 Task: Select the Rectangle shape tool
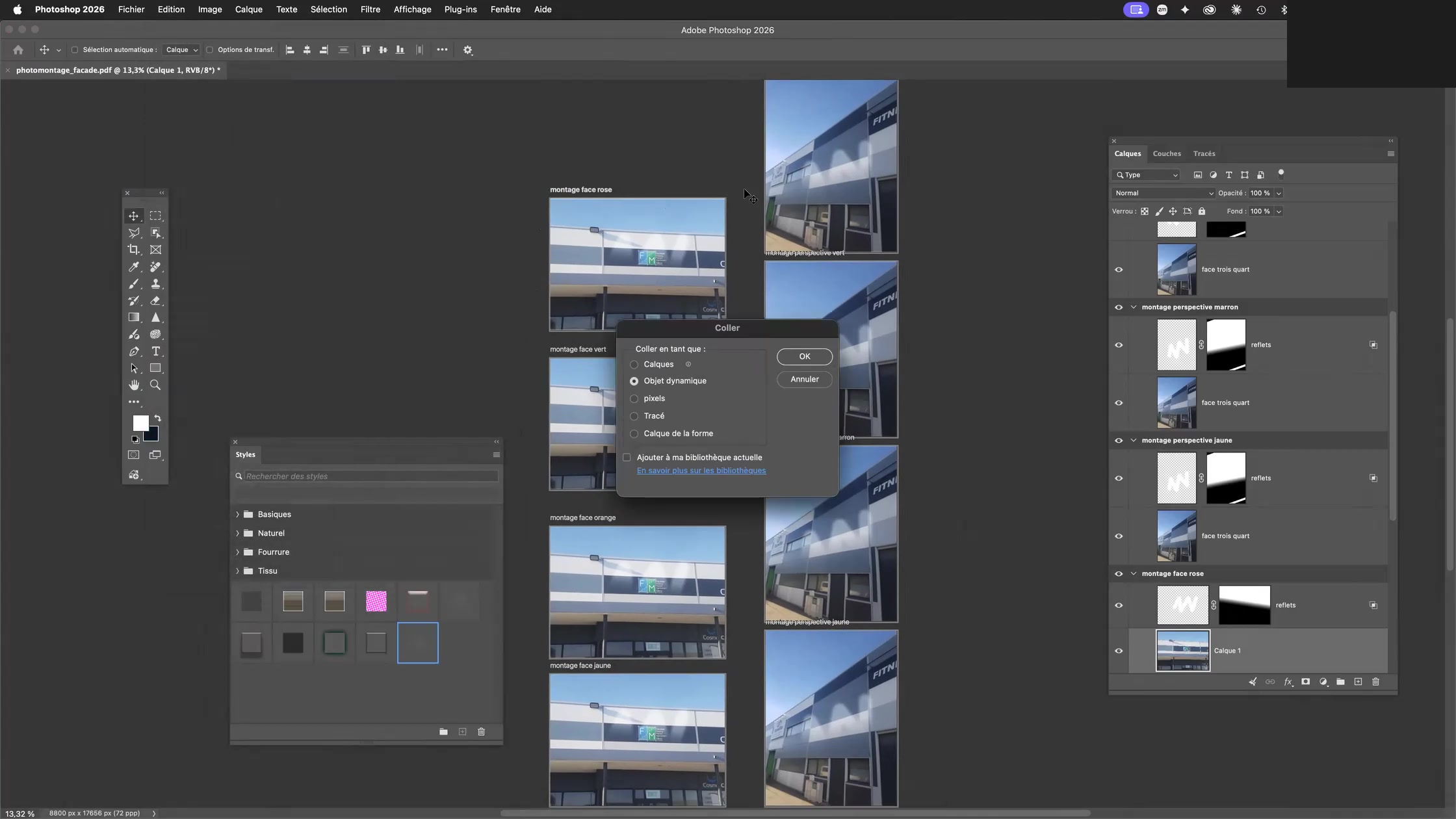(155, 368)
